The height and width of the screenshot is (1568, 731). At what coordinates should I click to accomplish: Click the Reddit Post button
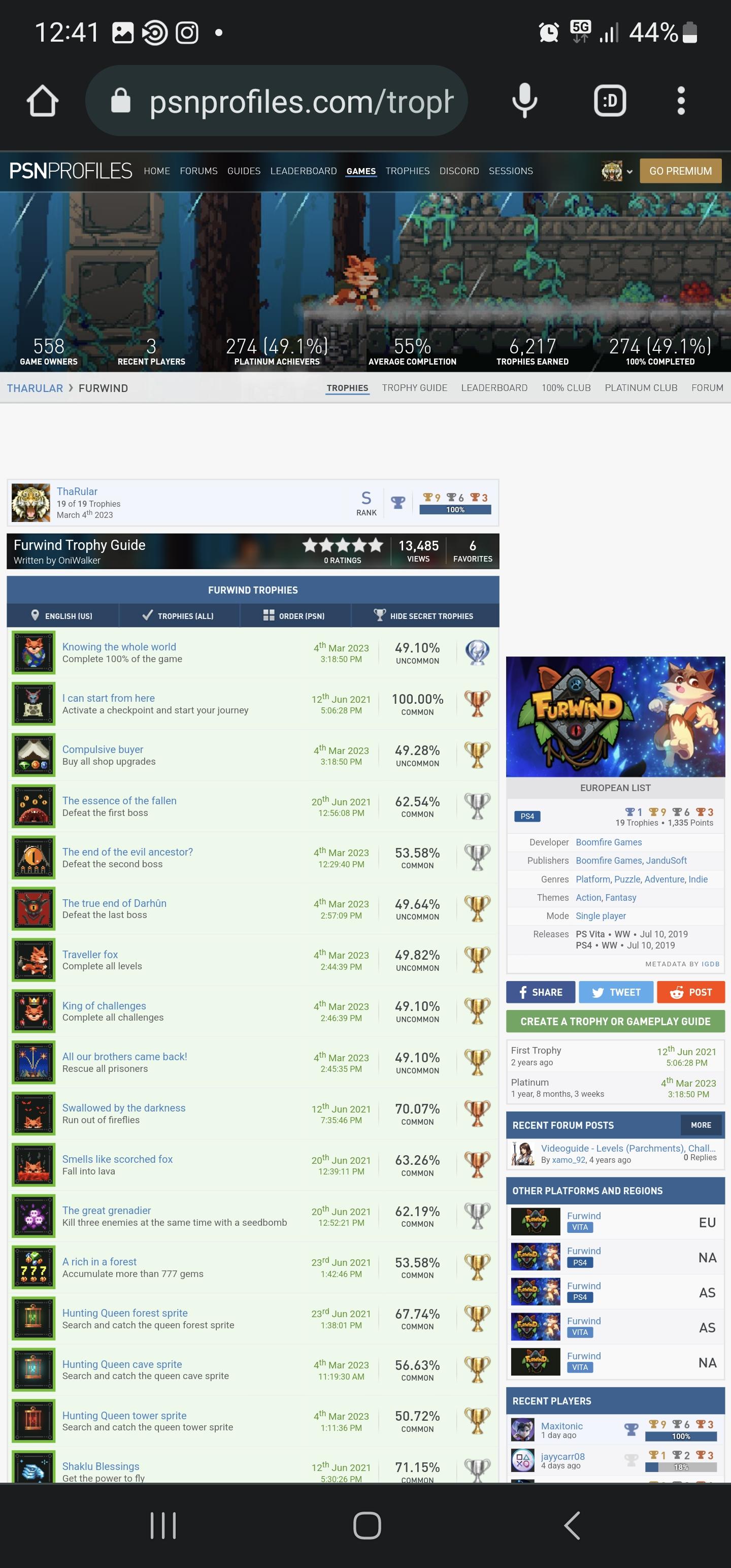[691, 992]
